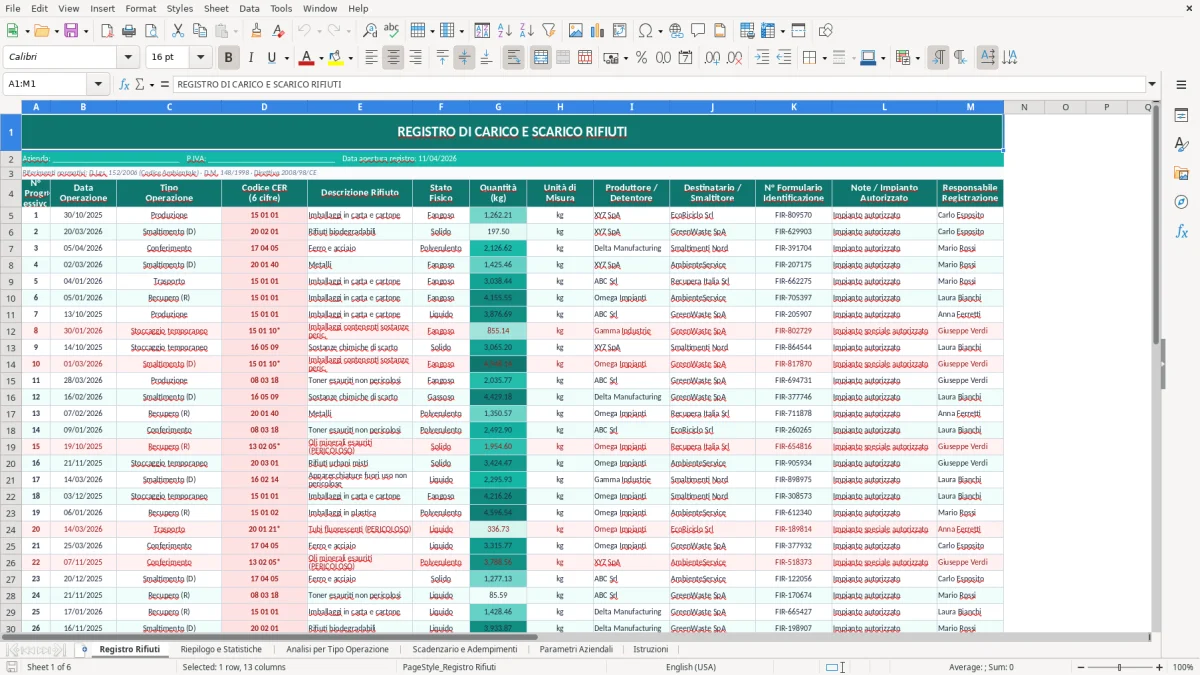Open Find and Replace
This screenshot has height=675, width=1200.
(x=370, y=31)
